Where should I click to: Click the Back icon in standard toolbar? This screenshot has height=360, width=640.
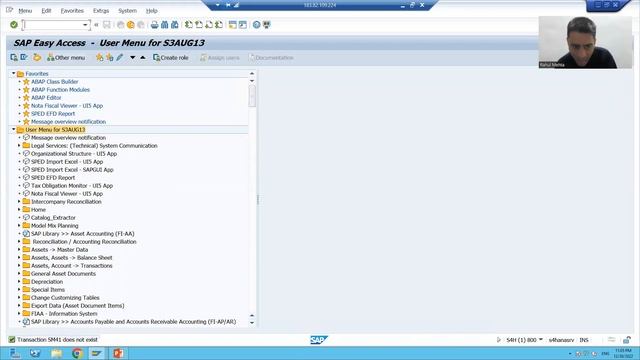(x=120, y=25)
